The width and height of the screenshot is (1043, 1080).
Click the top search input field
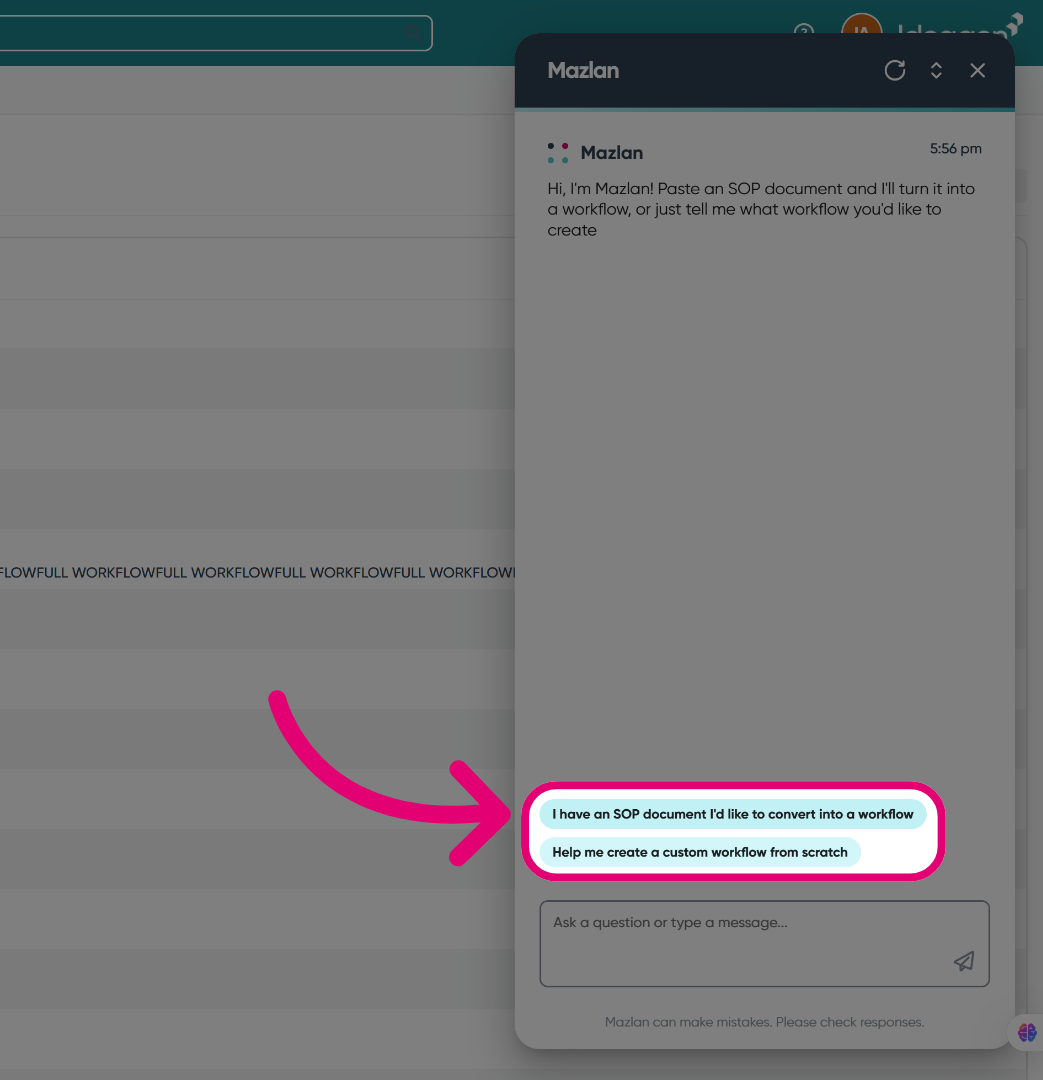[x=216, y=32]
